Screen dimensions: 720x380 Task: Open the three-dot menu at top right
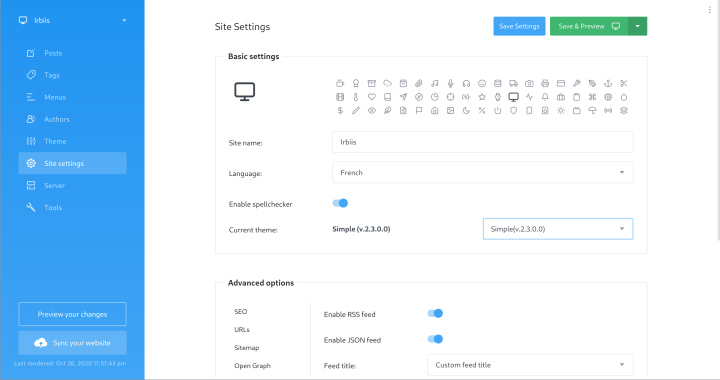pyautogui.click(x=709, y=9)
